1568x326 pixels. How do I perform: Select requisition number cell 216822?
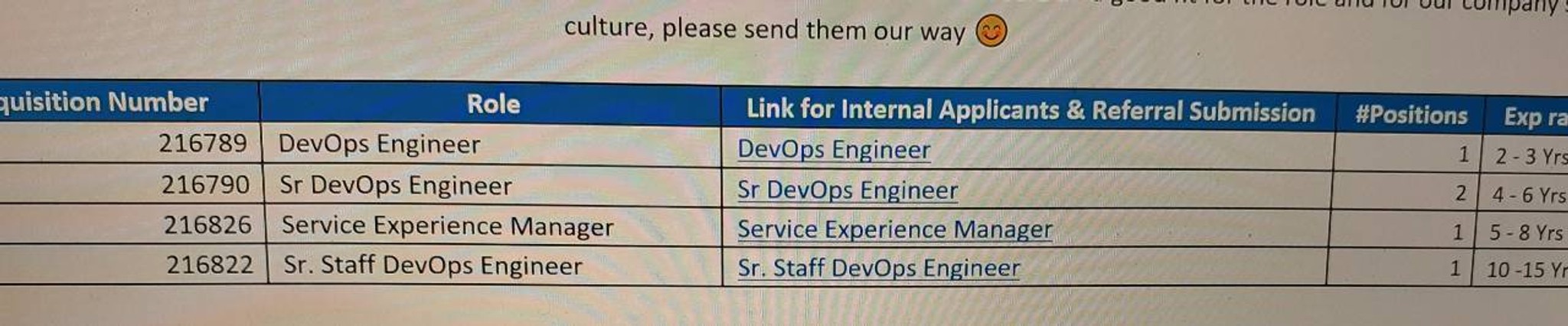click(x=134, y=264)
